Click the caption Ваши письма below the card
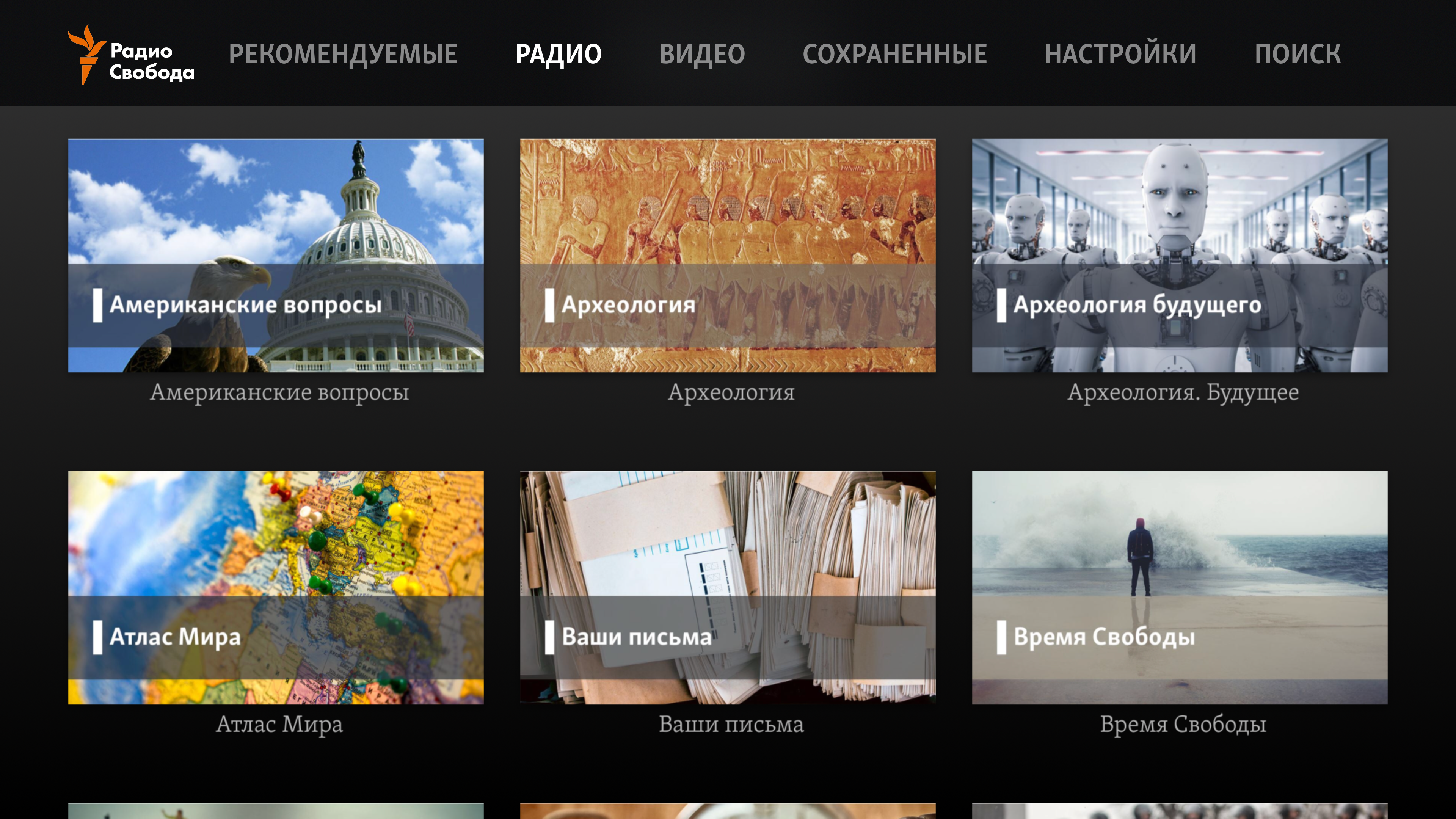 point(731,725)
